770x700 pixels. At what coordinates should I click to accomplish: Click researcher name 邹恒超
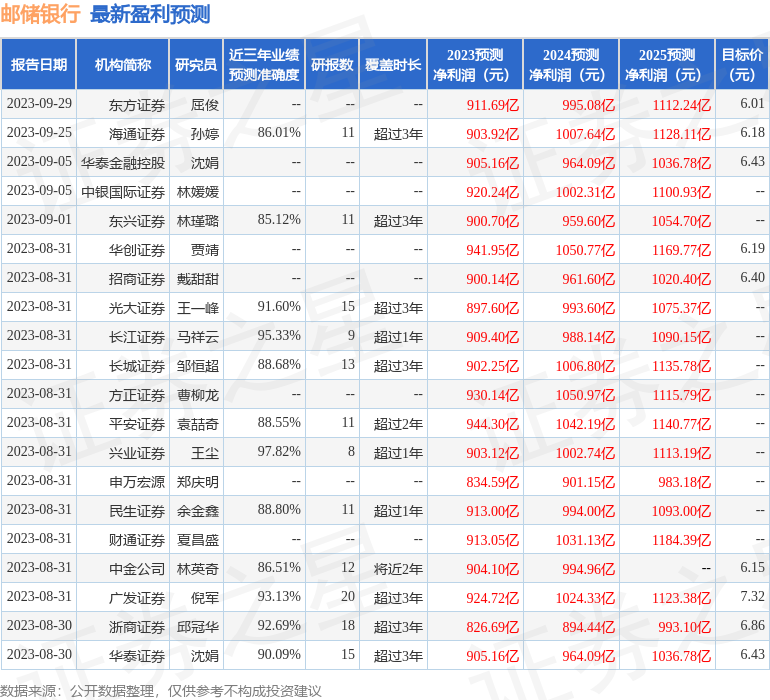pos(198,365)
